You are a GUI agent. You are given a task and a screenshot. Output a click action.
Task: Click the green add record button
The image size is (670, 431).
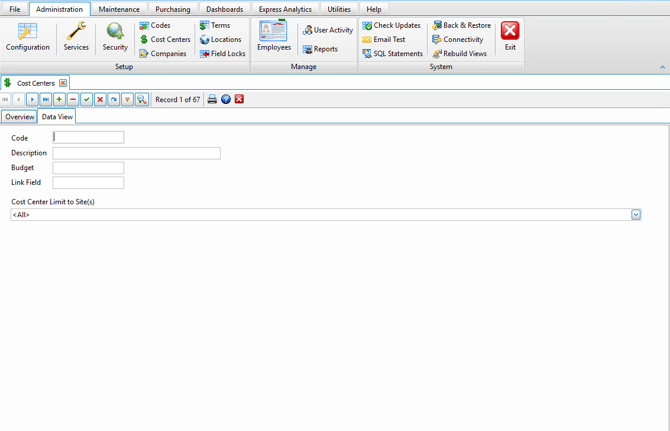[x=59, y=100]
